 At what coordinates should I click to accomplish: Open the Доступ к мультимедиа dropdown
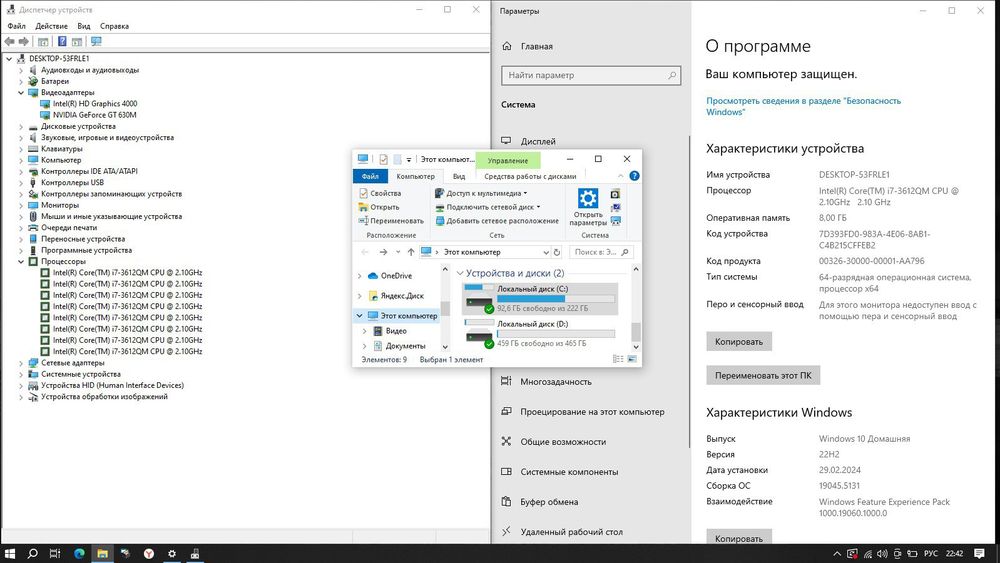(482, 193)
